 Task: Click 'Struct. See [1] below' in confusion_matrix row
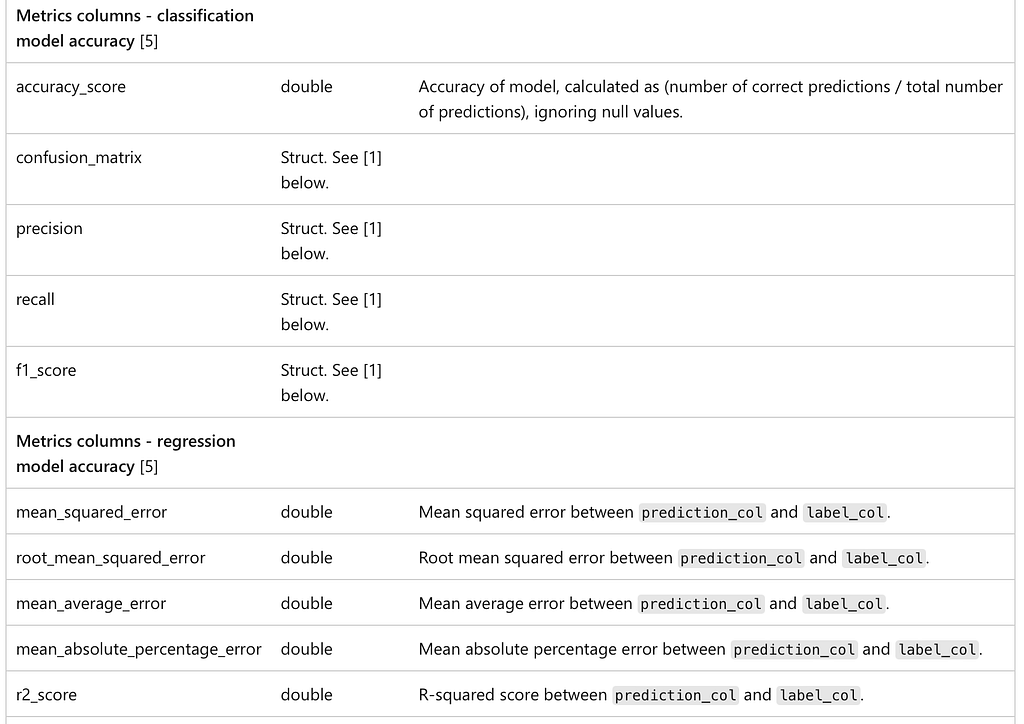(x=331, y=170)
